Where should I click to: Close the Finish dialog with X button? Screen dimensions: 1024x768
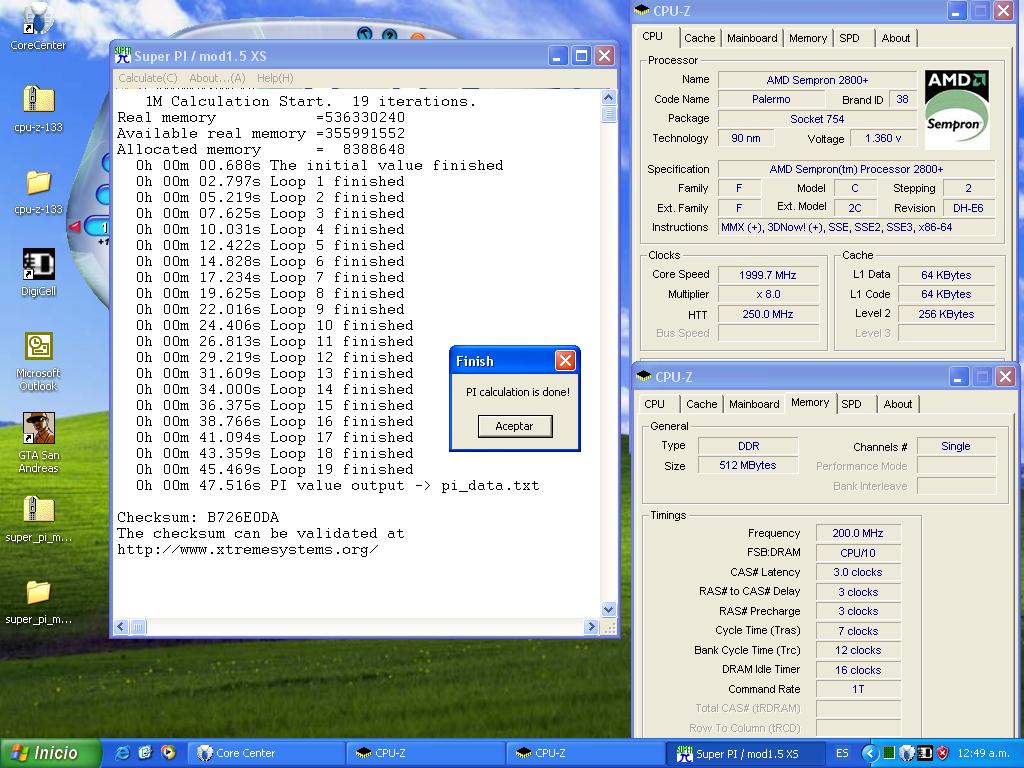pyautogui.click(x=565, y=361)
